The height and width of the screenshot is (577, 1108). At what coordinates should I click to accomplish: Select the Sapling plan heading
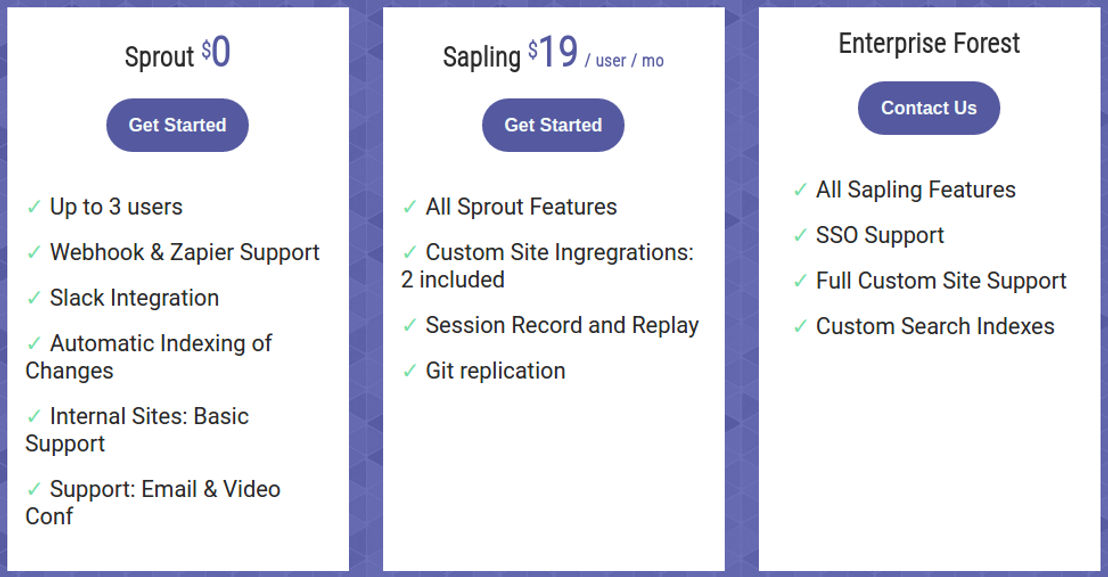pos(482,57)
